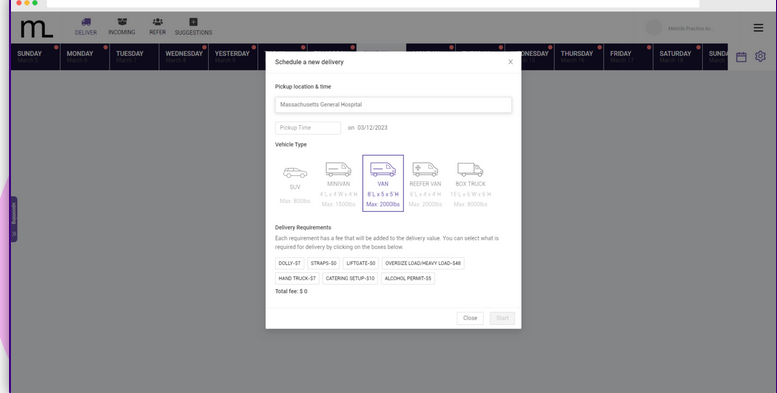Choose the Box Truck vehicle type
The height and width of the screenshot is (393, 777).
point(470,183)
